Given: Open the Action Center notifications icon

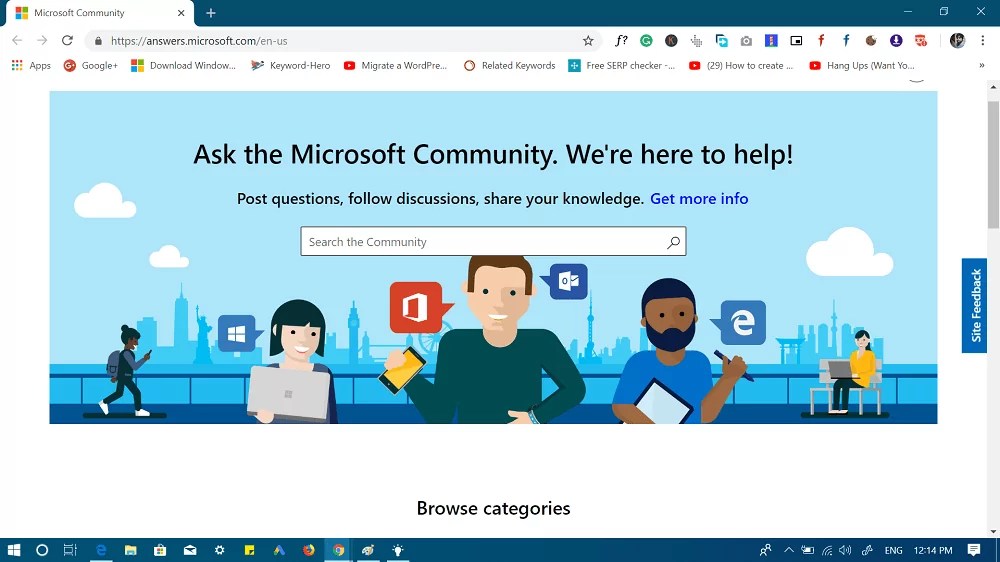Looking at the screenshot, I should 974,550.
